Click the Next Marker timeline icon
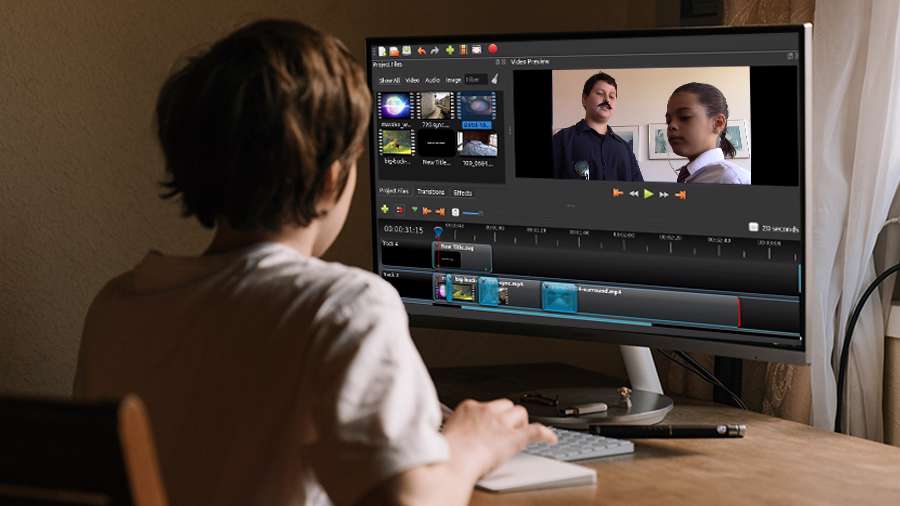The height and width of the screenshot is (506, 900). pos(440,212)
